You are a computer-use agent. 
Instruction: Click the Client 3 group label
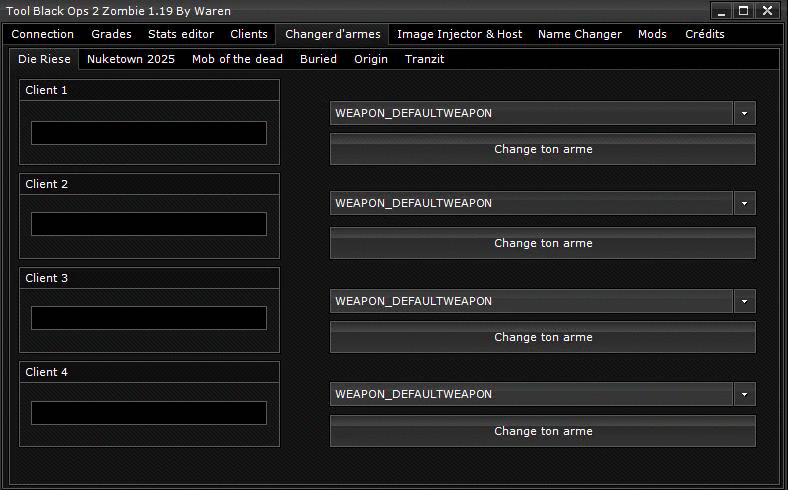tap(46, 278)
